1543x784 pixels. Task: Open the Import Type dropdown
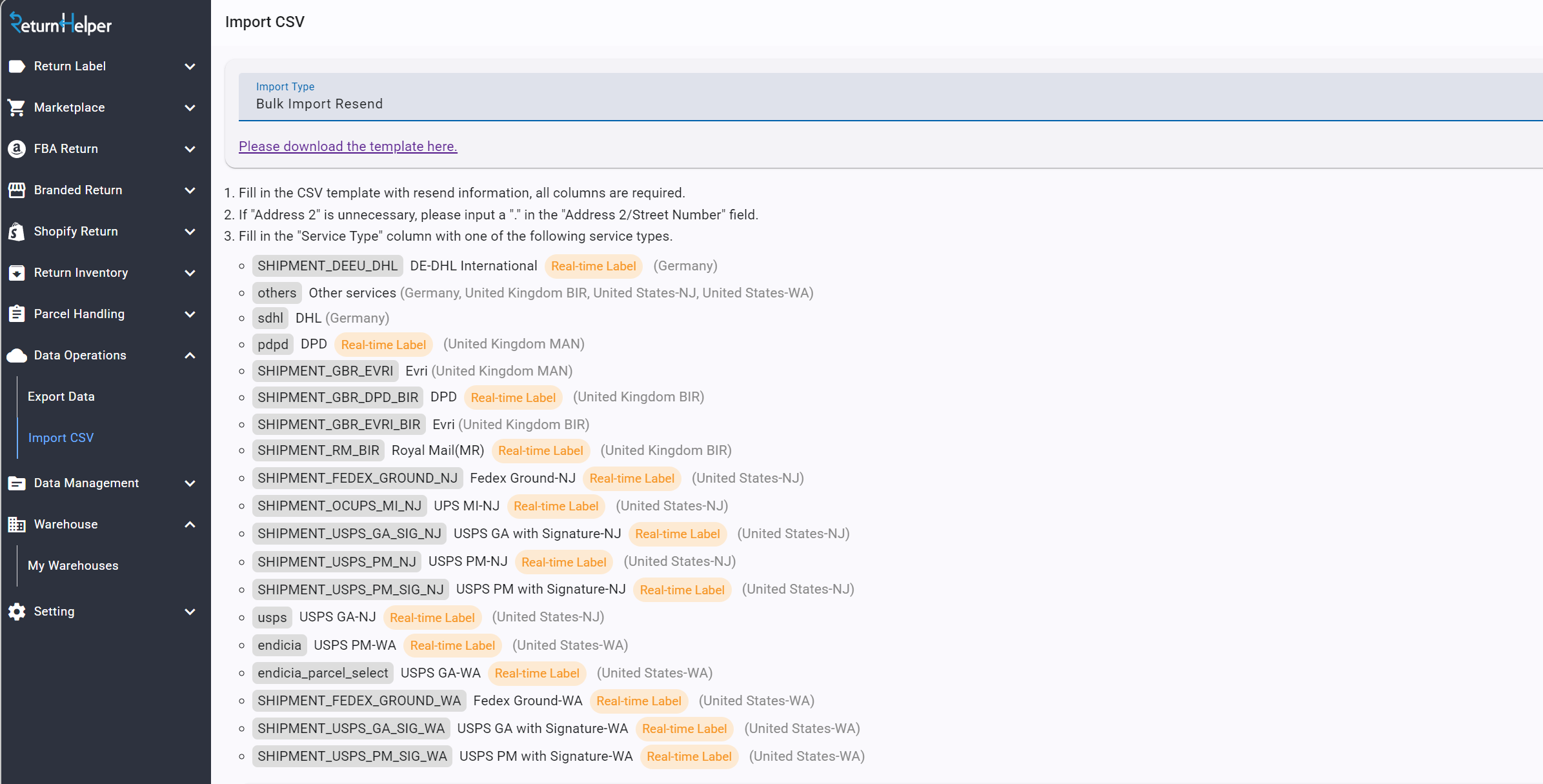(891, 97)
